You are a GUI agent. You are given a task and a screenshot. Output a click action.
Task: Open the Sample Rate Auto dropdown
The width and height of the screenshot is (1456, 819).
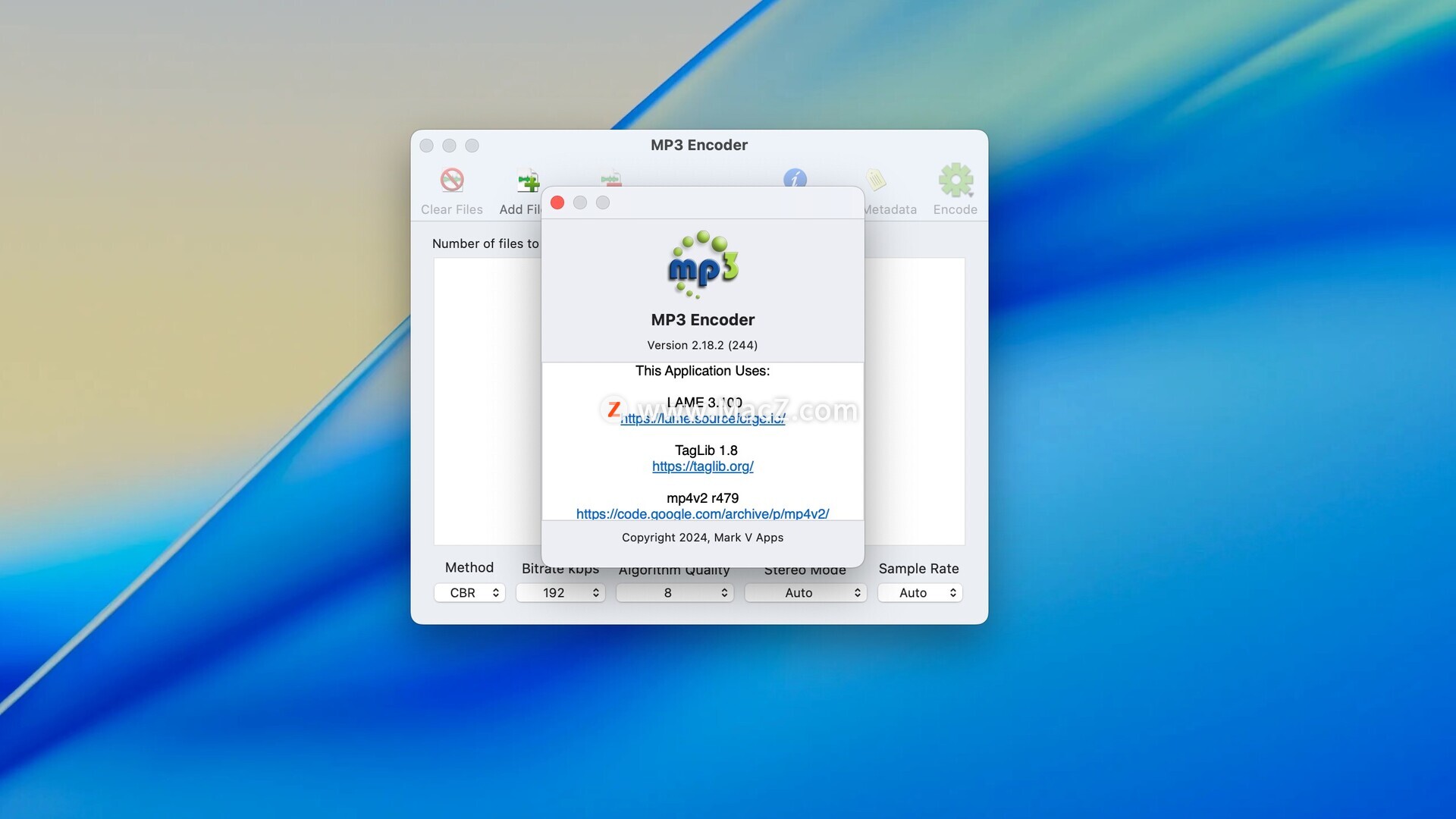(920, 592)
